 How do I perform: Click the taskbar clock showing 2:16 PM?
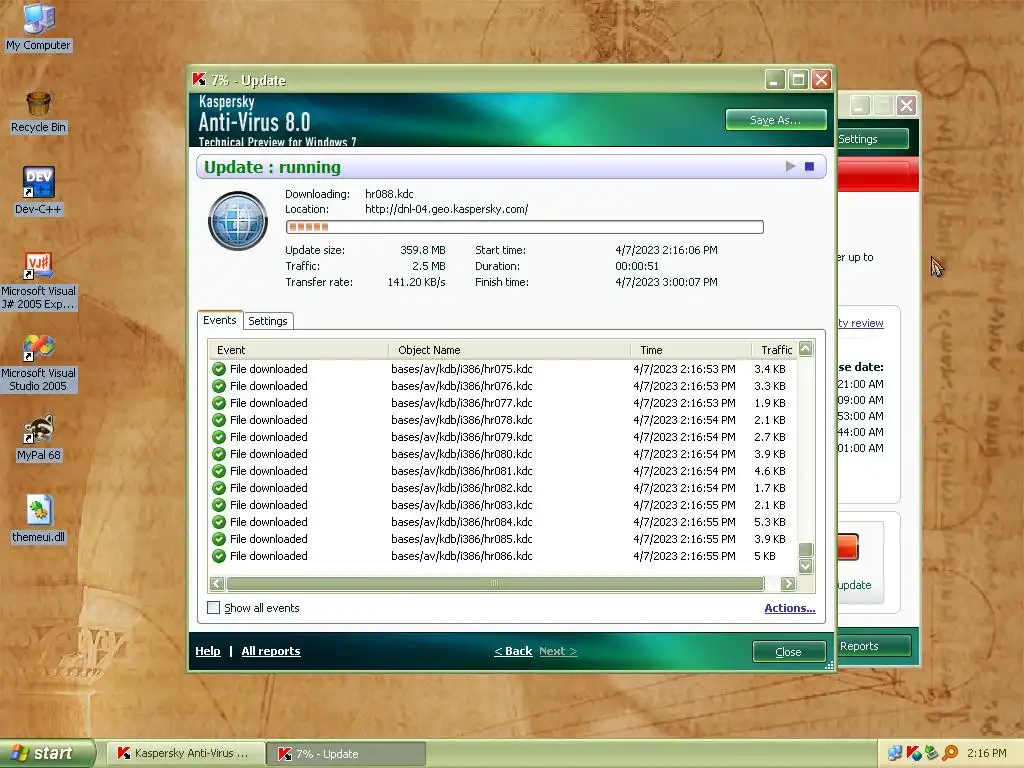987,753
